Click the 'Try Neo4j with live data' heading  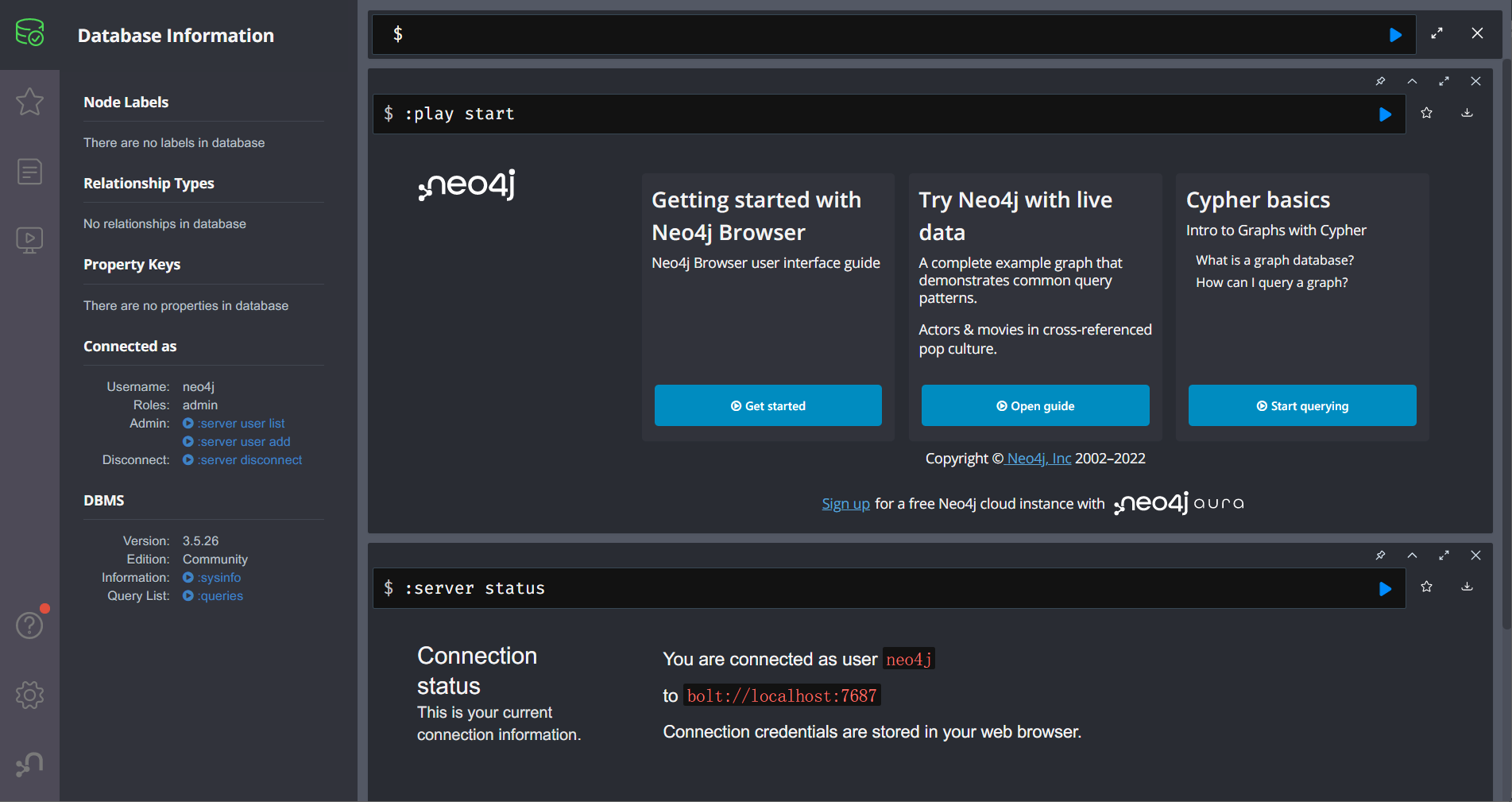coord(1015,216)
